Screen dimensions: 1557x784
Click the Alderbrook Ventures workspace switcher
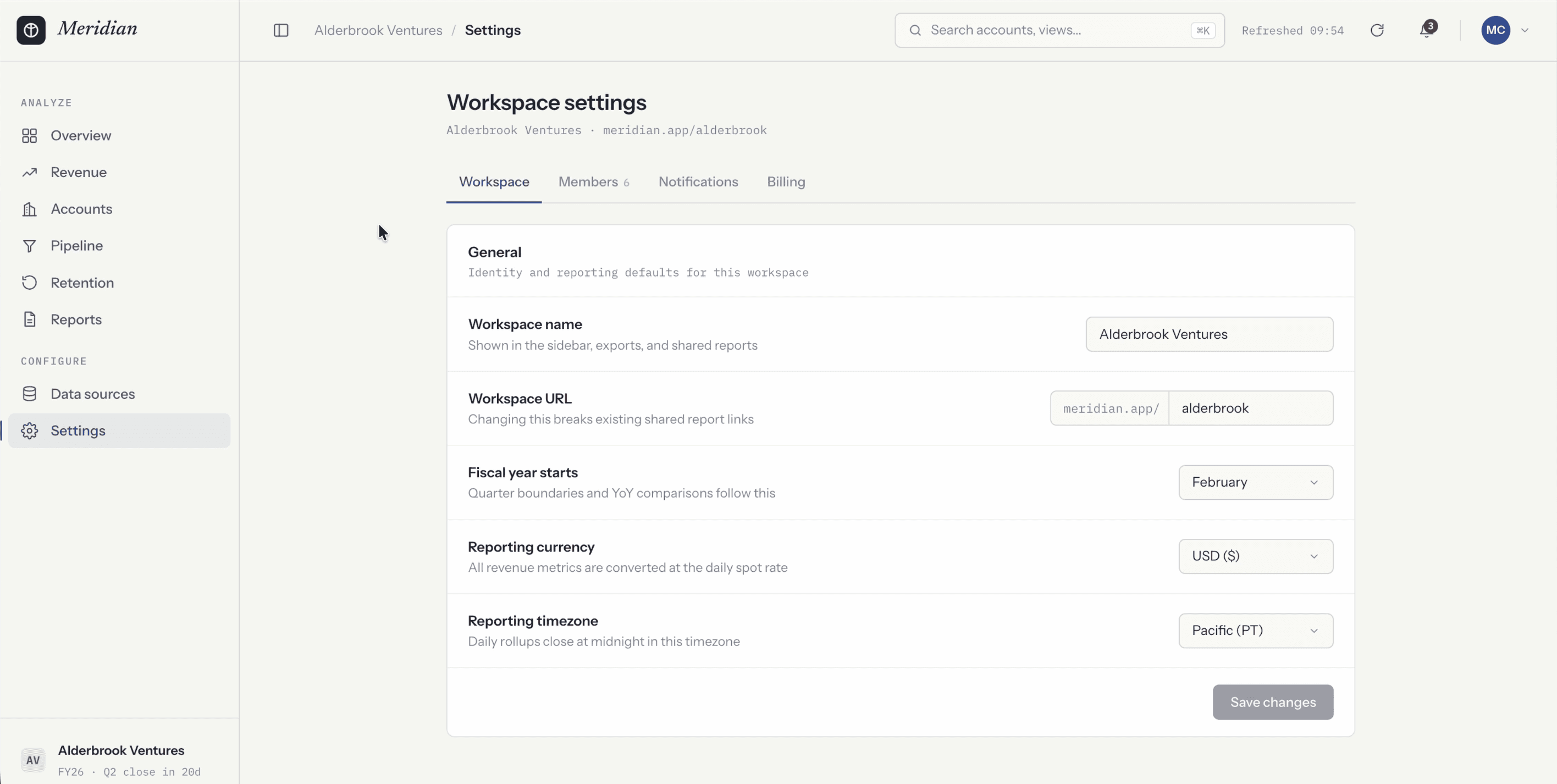119,760
